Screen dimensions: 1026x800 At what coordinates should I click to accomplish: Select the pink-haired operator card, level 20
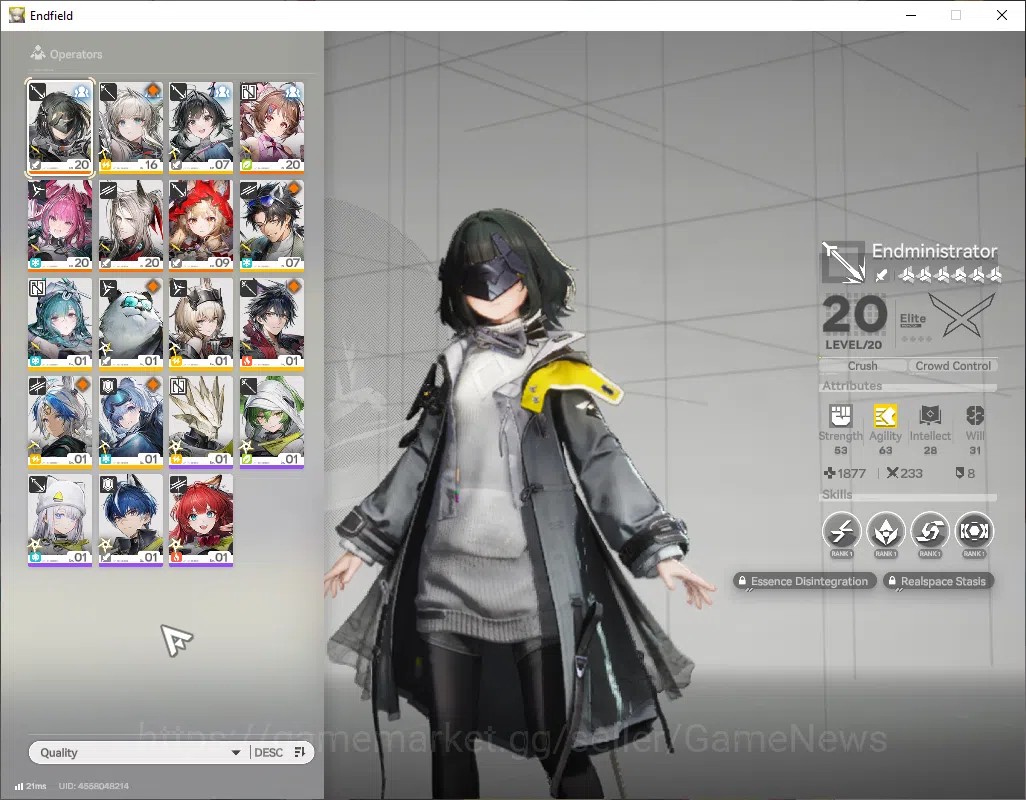tap(60, 226)
